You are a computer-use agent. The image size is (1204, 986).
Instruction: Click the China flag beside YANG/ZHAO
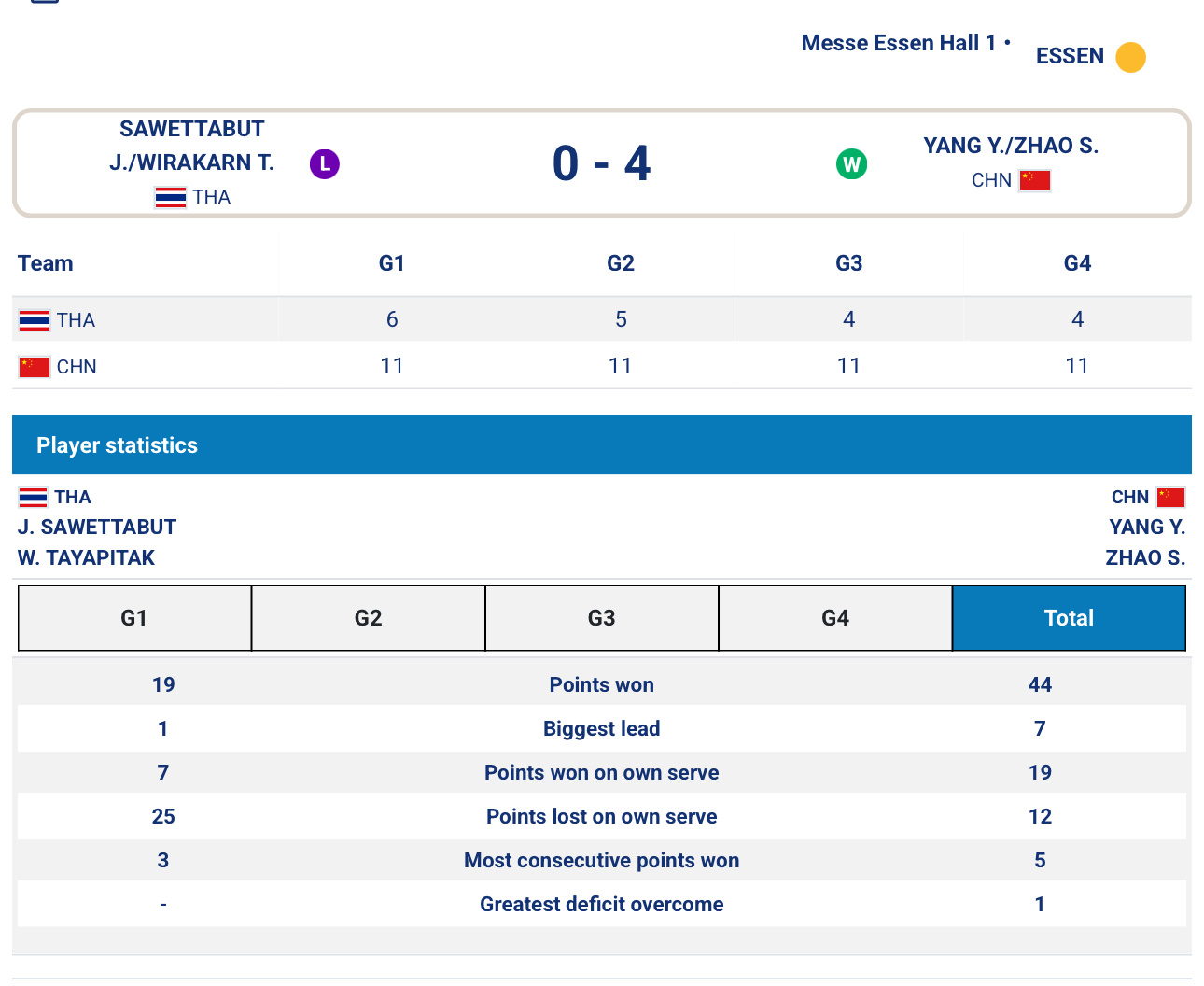click(1034, 180)
